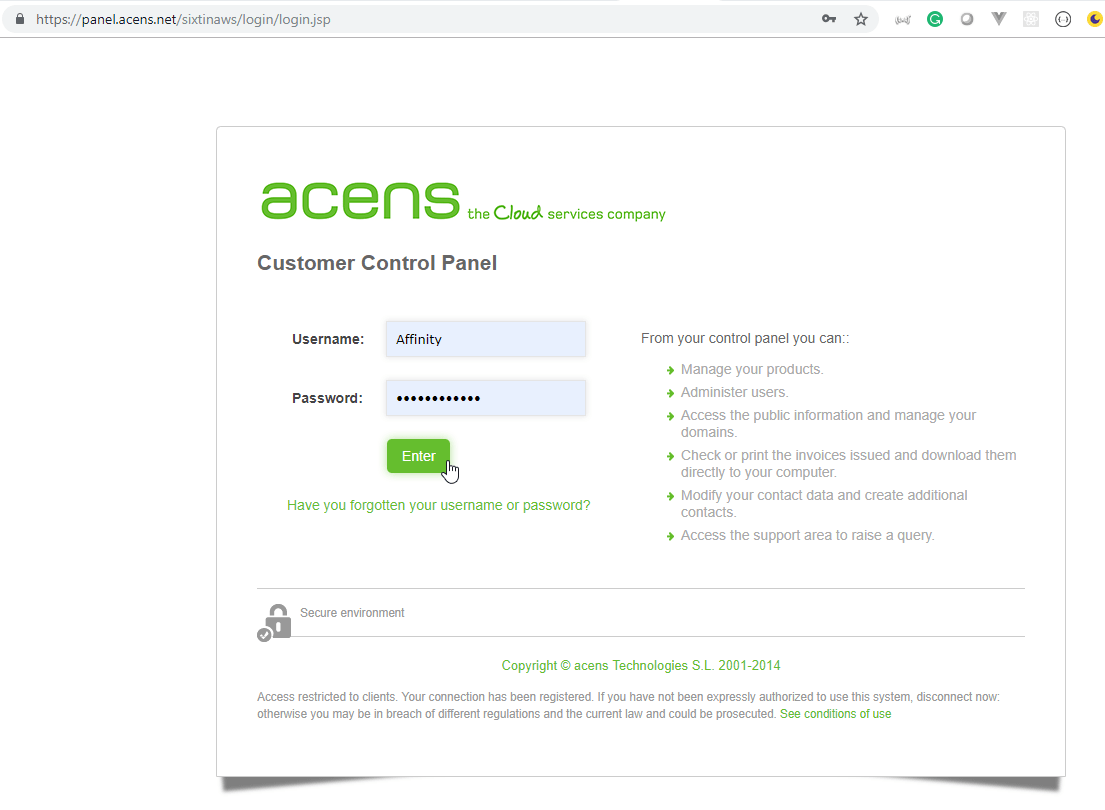Open the React devtools extension icon
This screenshot has height=810, width=1105.
[1031, 19]
